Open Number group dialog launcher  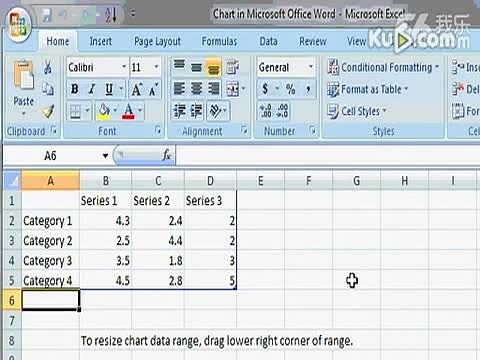coord(312,130)
